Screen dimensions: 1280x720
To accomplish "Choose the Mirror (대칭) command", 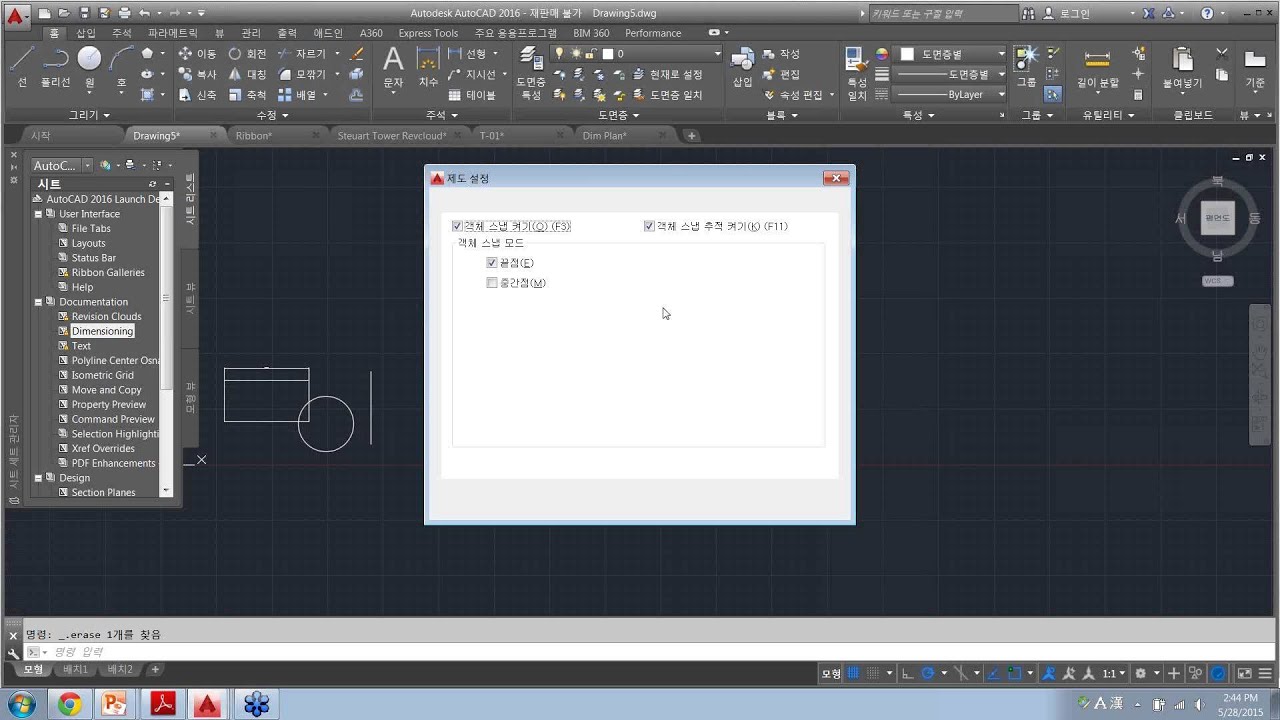I will (248, 74).
